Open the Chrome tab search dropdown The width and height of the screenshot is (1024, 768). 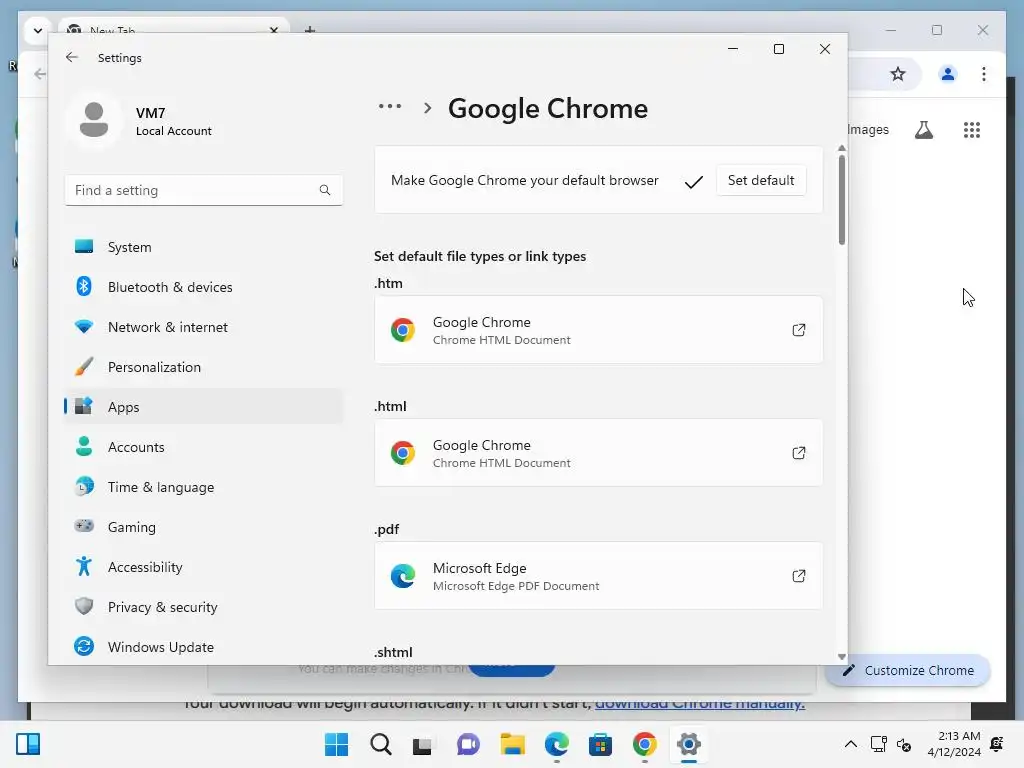(x=37, y=30)
